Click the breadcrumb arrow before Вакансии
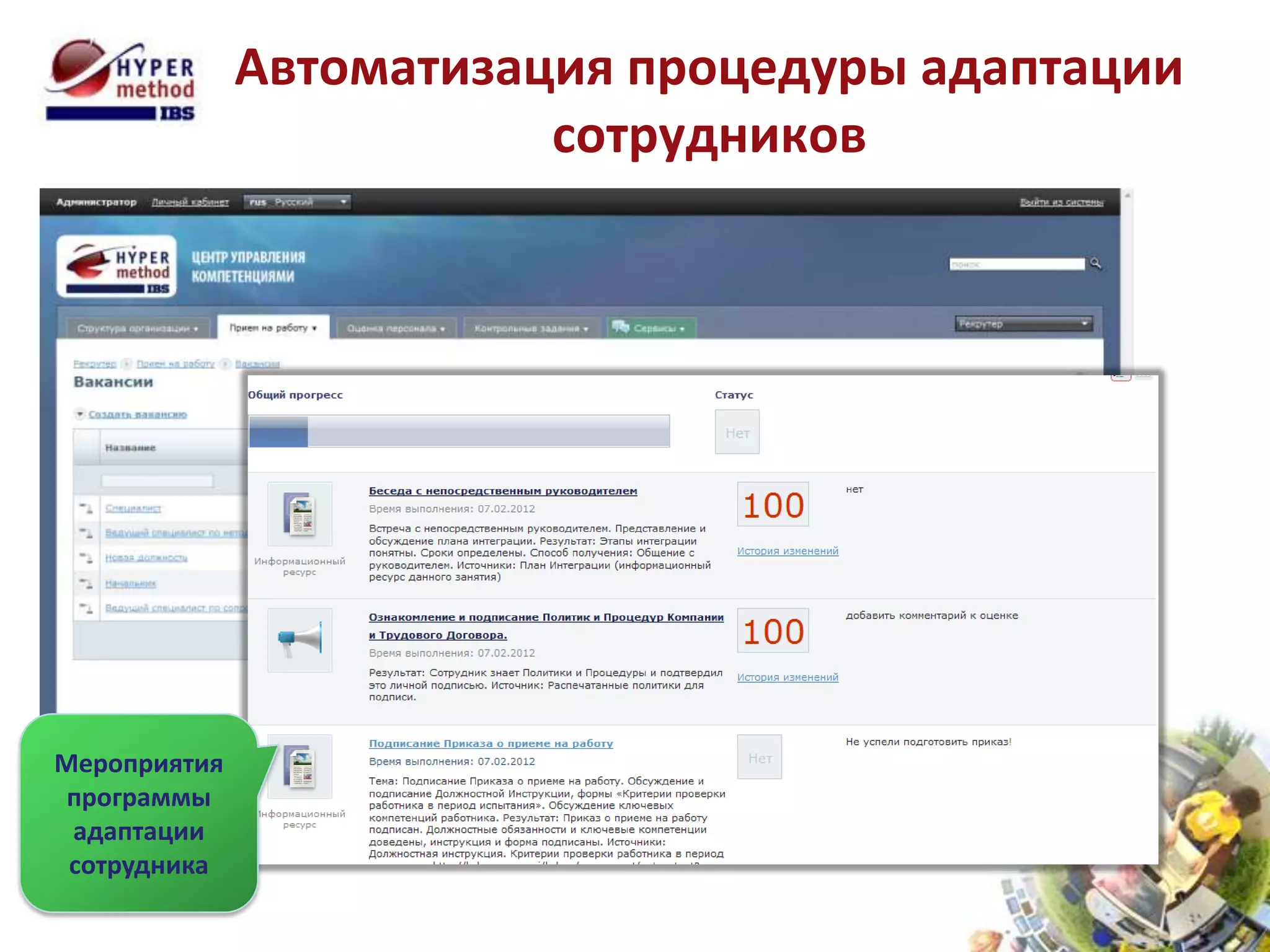 [225, 364]
